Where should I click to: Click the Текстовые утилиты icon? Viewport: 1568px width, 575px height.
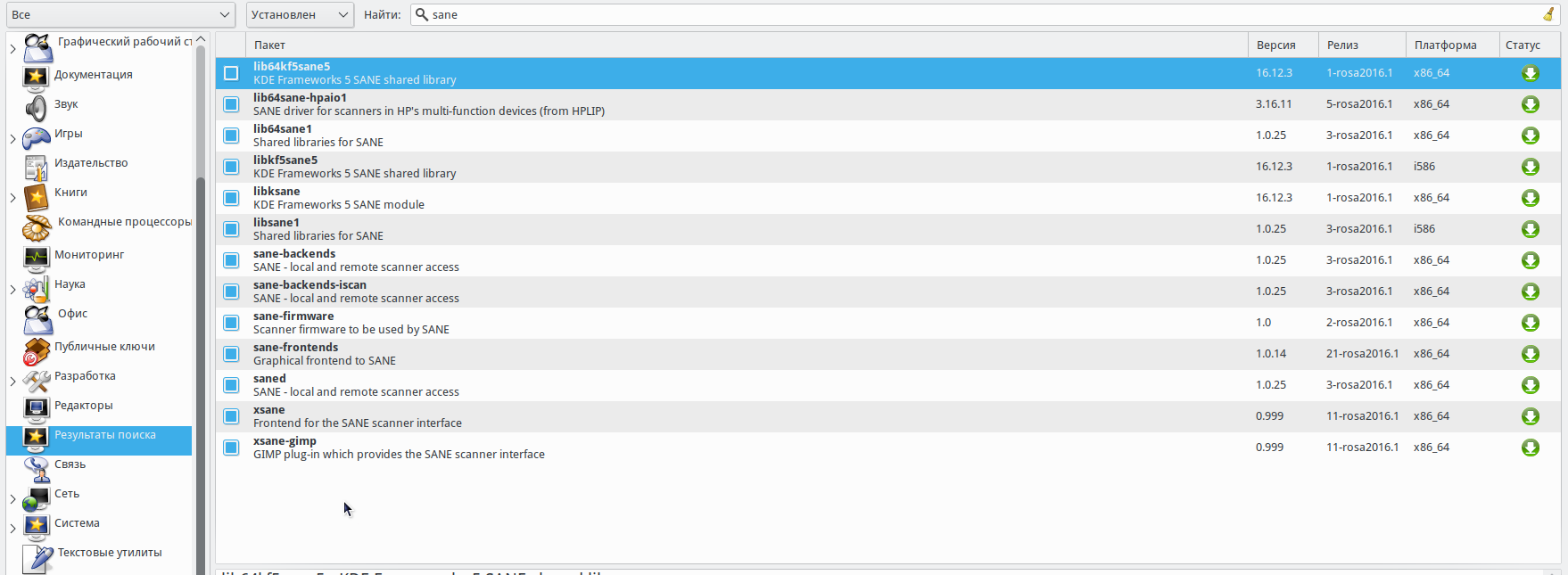(x=38, y=558)
